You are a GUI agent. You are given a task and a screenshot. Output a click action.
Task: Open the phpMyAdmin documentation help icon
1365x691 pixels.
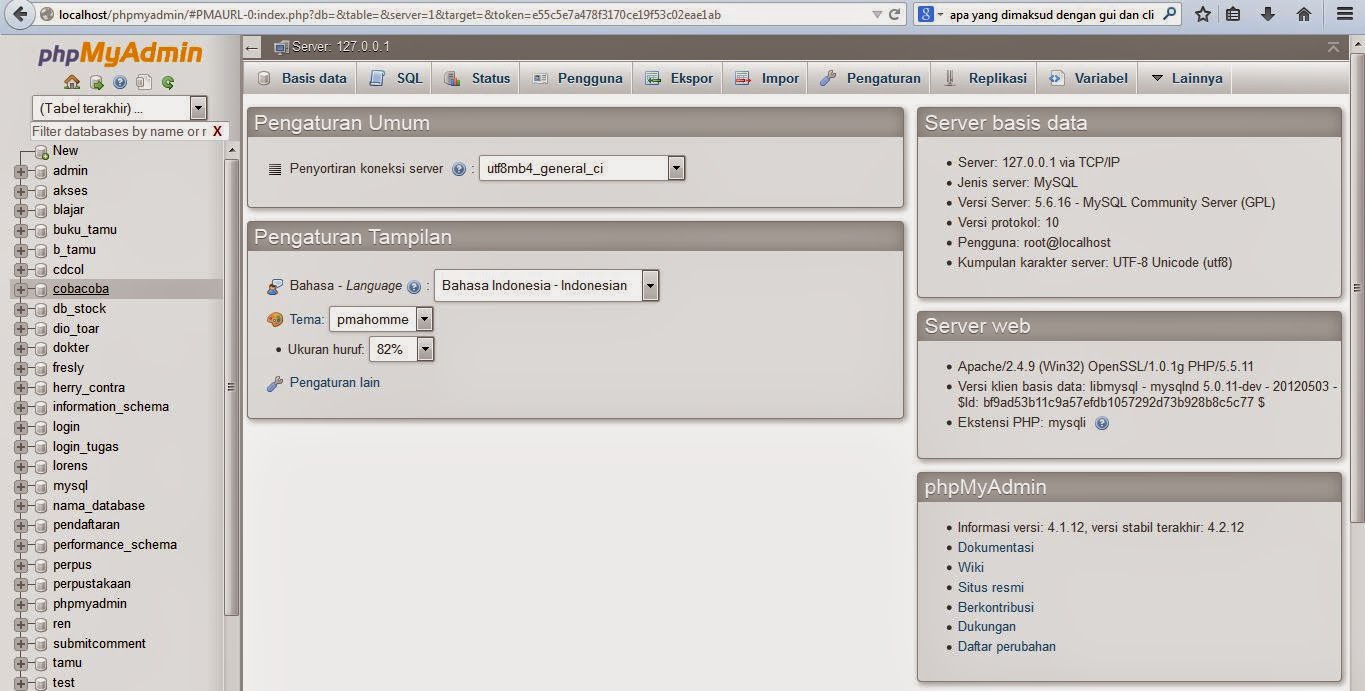pyautogui.click(x=120, y=83)
